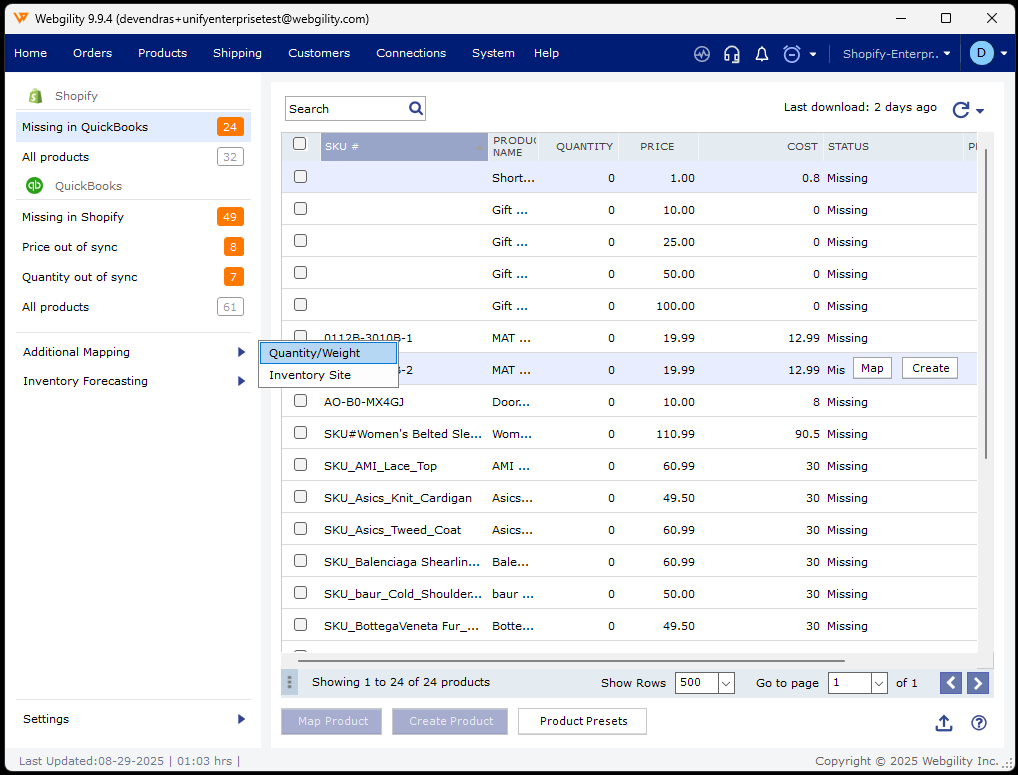Viewport: 1018px width, 775px height.
Task: Open the activity monitor pulse icon
Action: pyautogui.click(x=702, y=54)
